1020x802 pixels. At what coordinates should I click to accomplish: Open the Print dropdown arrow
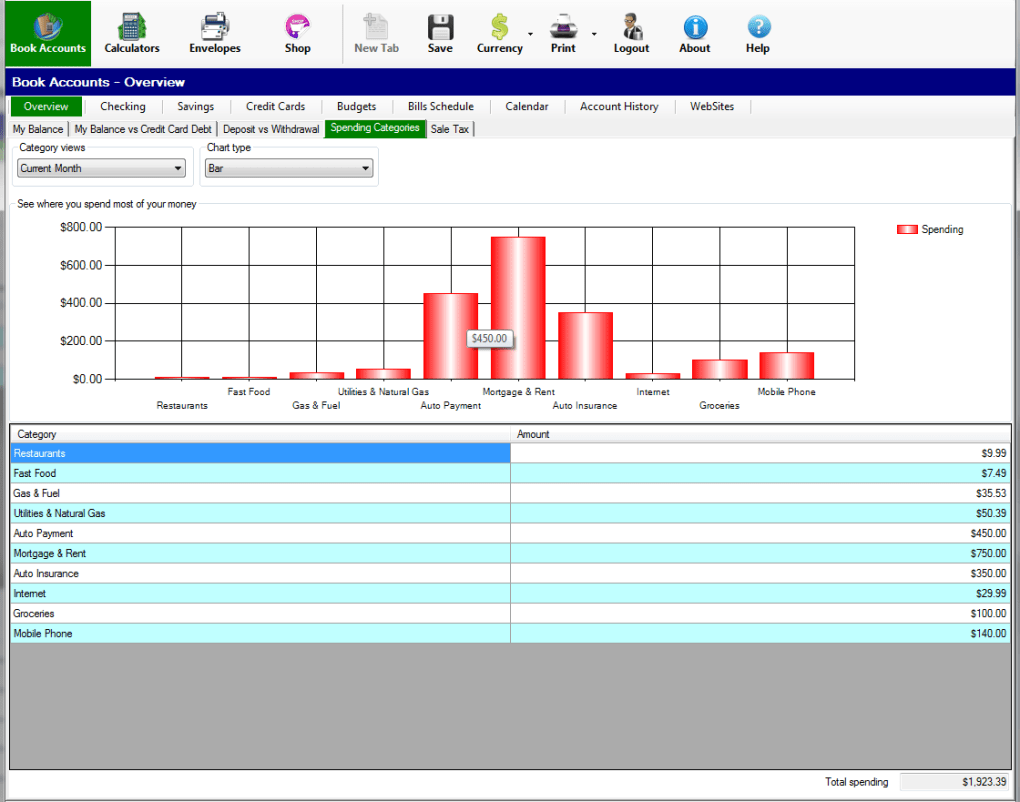pos(594,34)
